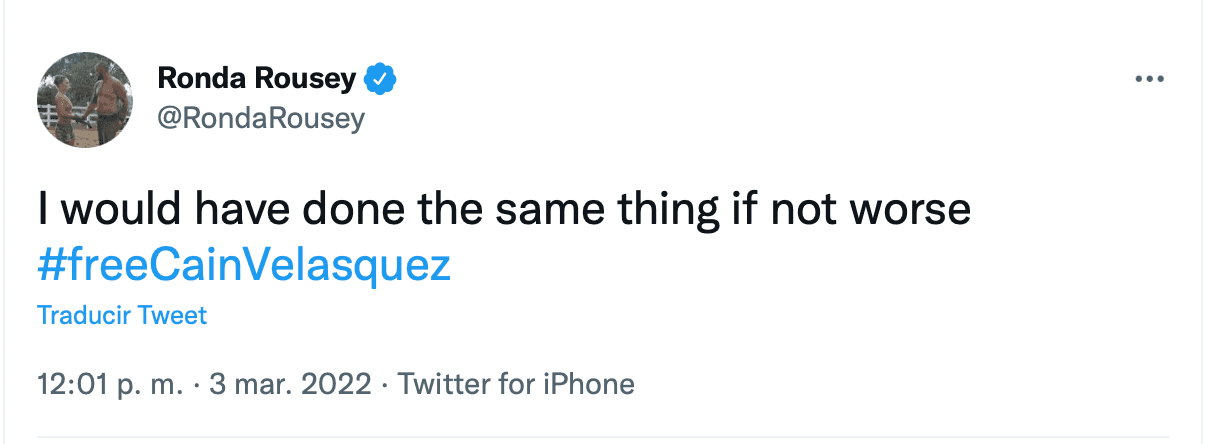Open the #freeCainVelasquez hashtag
1206x444 pixels.
click(x=244, y=264)
